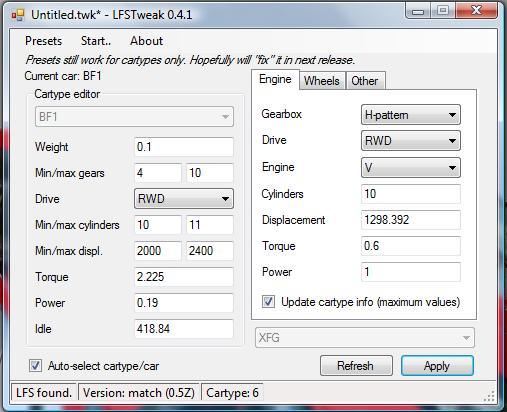Click the Weight input field
The height and width of the screenshot is (412, 507).
(x=184, y=147)
